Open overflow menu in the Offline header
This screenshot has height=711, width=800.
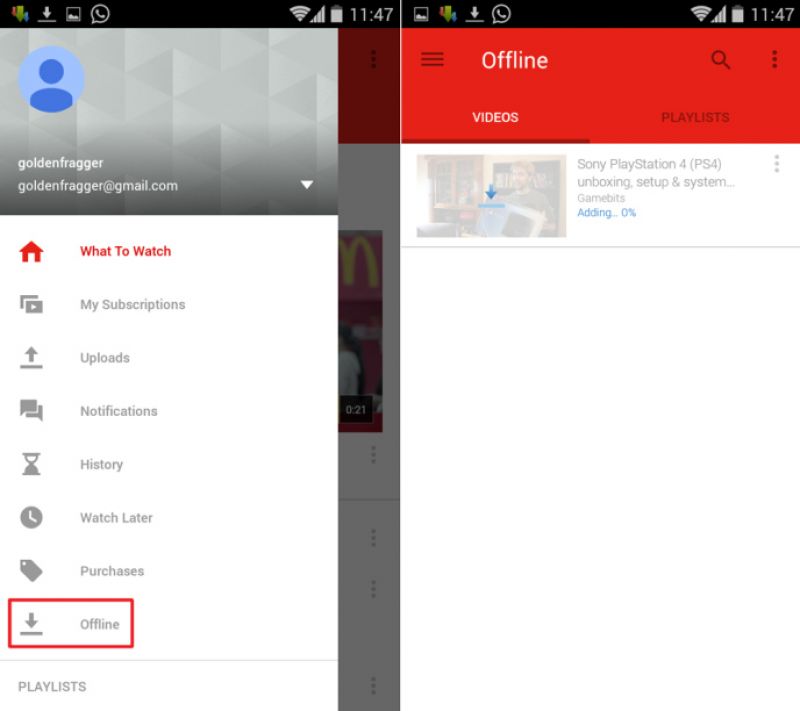tap(774, 60)
